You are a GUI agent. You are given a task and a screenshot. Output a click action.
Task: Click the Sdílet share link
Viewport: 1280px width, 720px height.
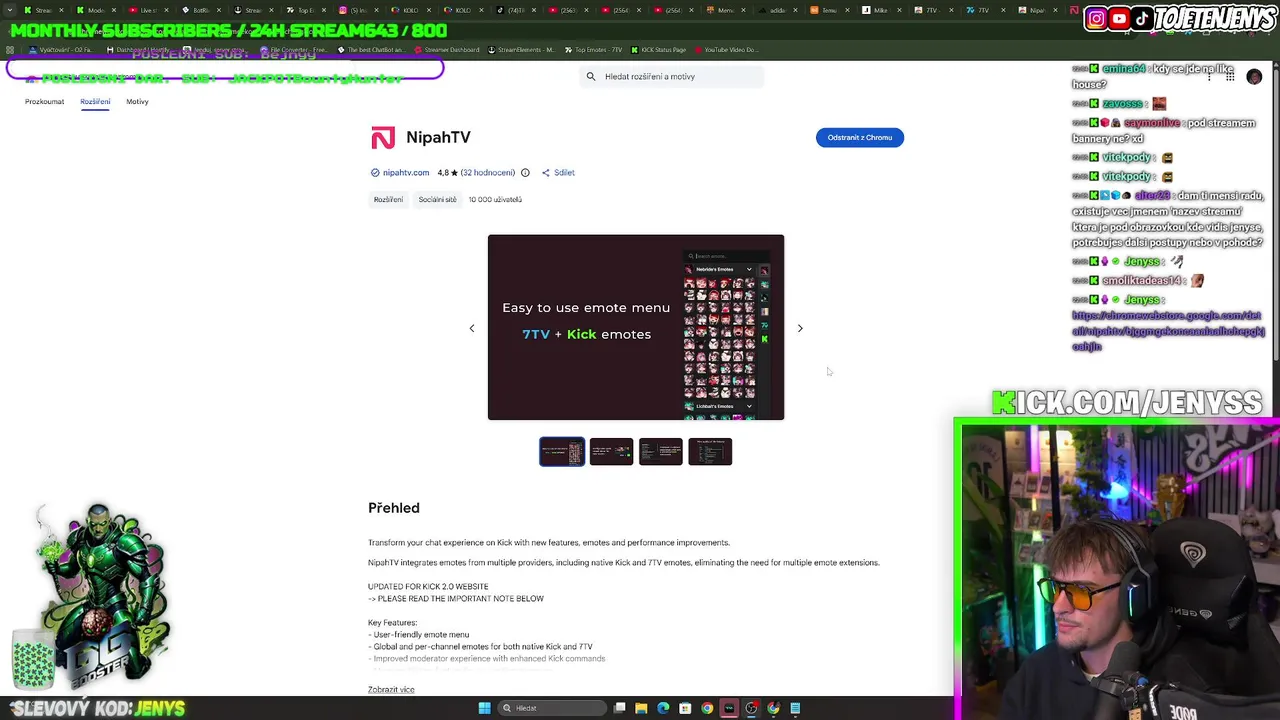564,173
